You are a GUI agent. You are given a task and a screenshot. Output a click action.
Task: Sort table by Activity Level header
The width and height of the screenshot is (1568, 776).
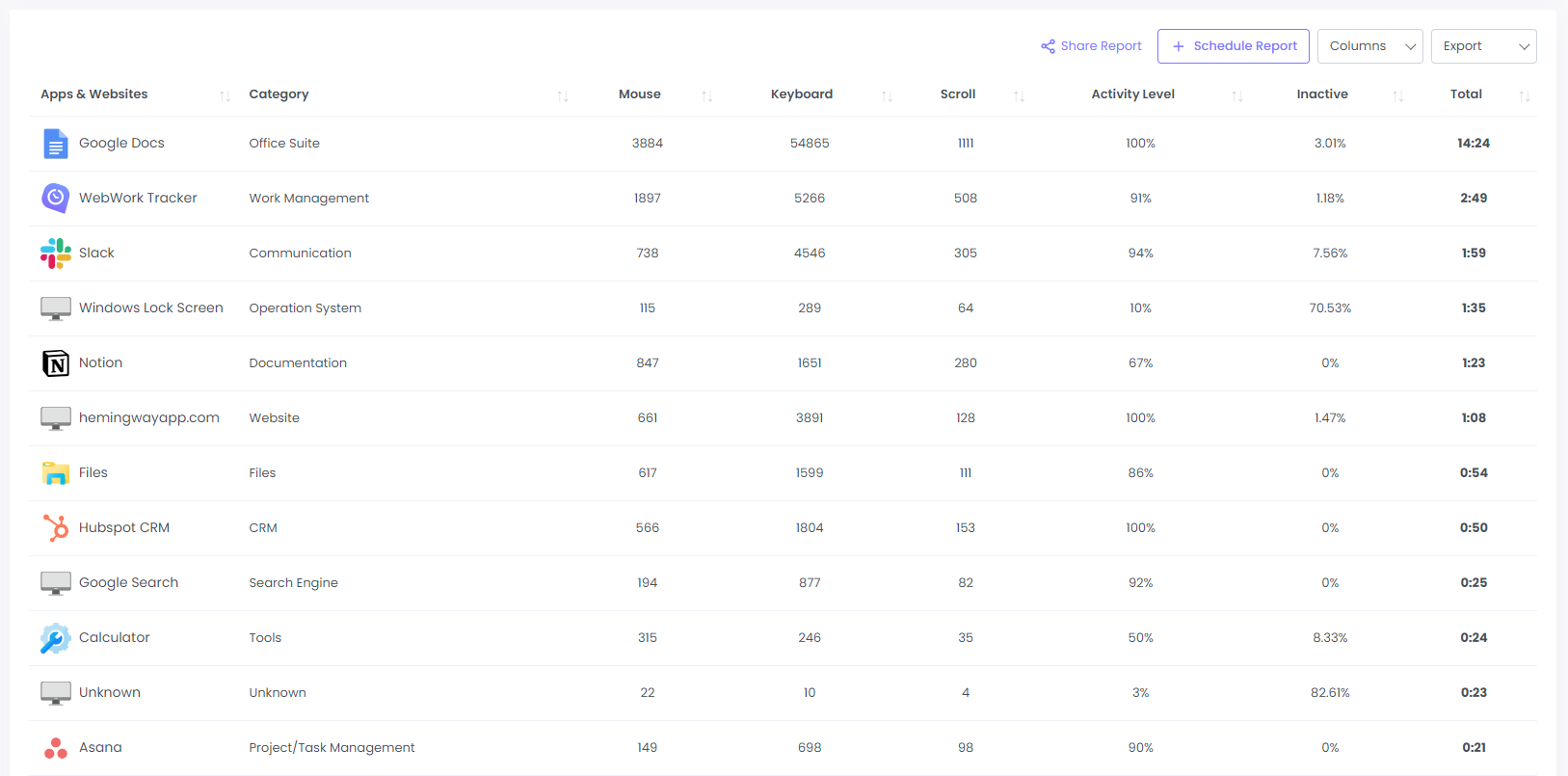(1132, 94)
